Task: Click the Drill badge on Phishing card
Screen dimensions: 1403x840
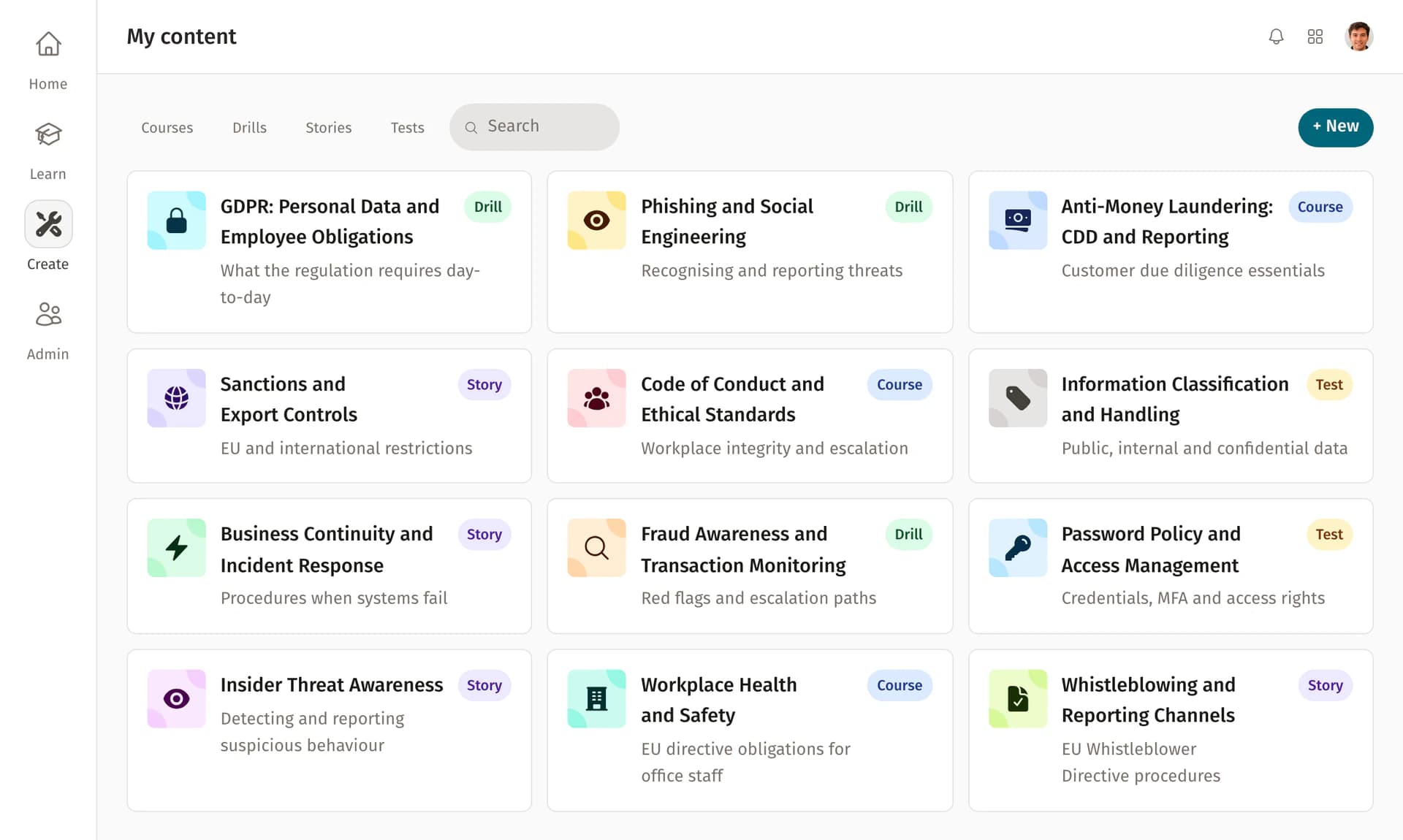Action: tap(908, 207)
